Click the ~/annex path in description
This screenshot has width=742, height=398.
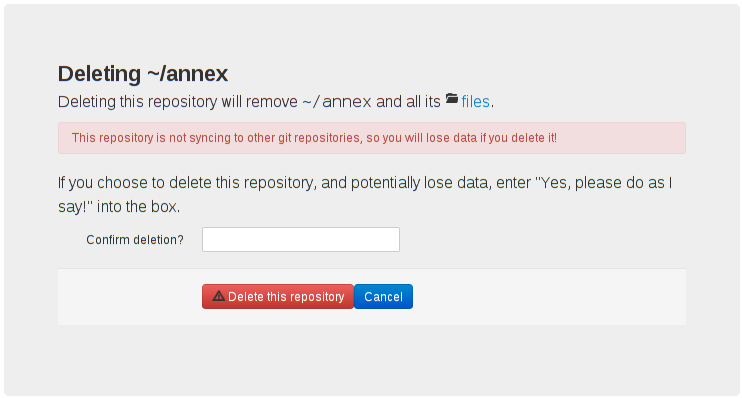click(x=337, y=102)
